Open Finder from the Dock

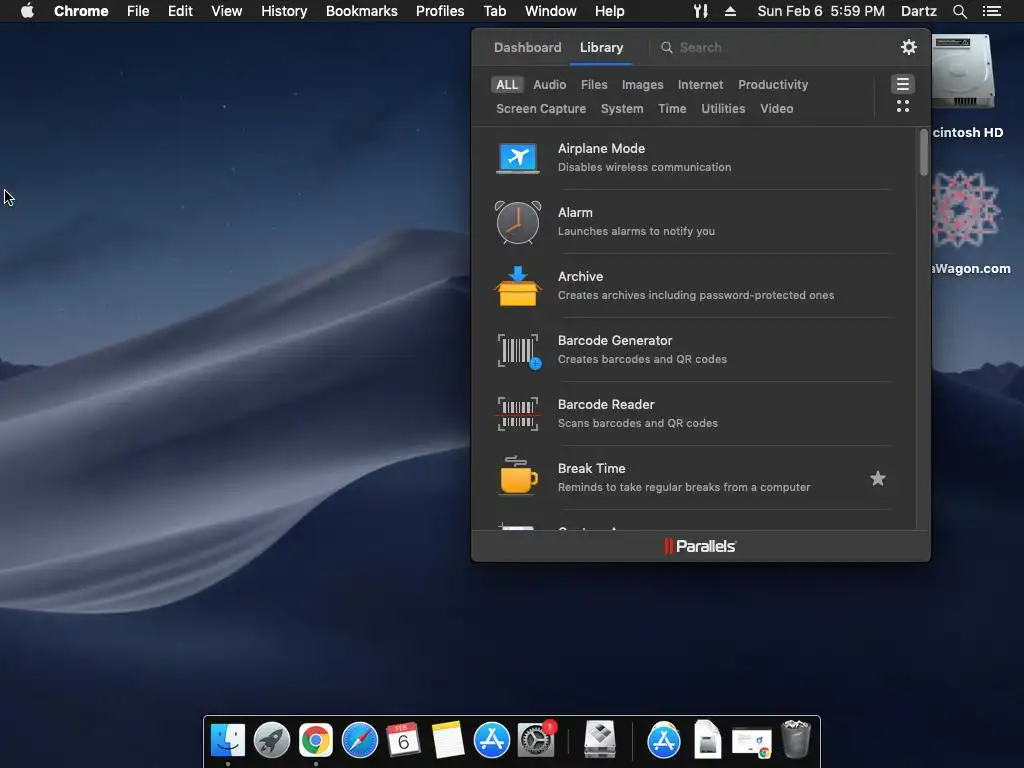[228, 740]
